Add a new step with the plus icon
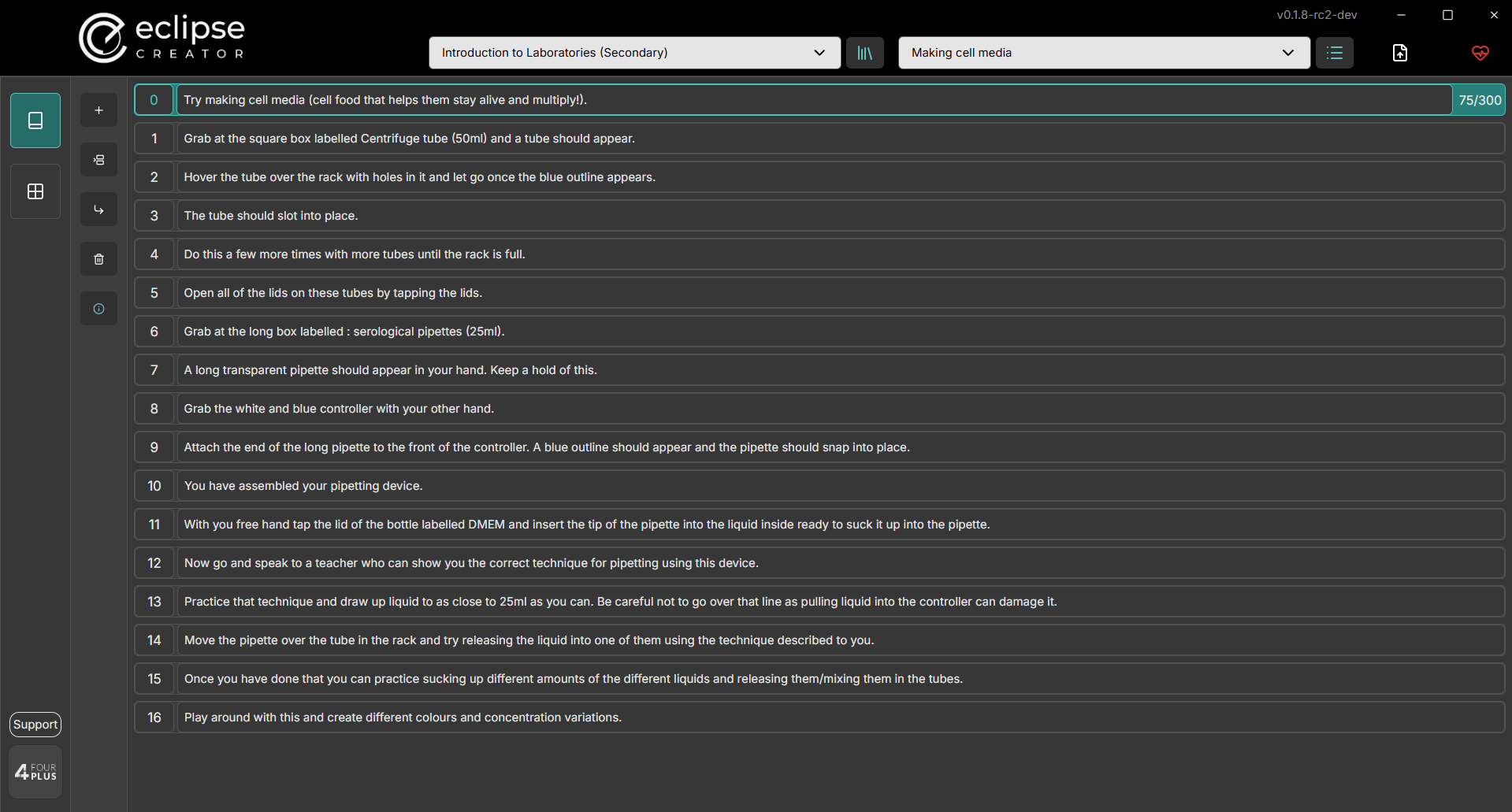 tap(98, 109)
